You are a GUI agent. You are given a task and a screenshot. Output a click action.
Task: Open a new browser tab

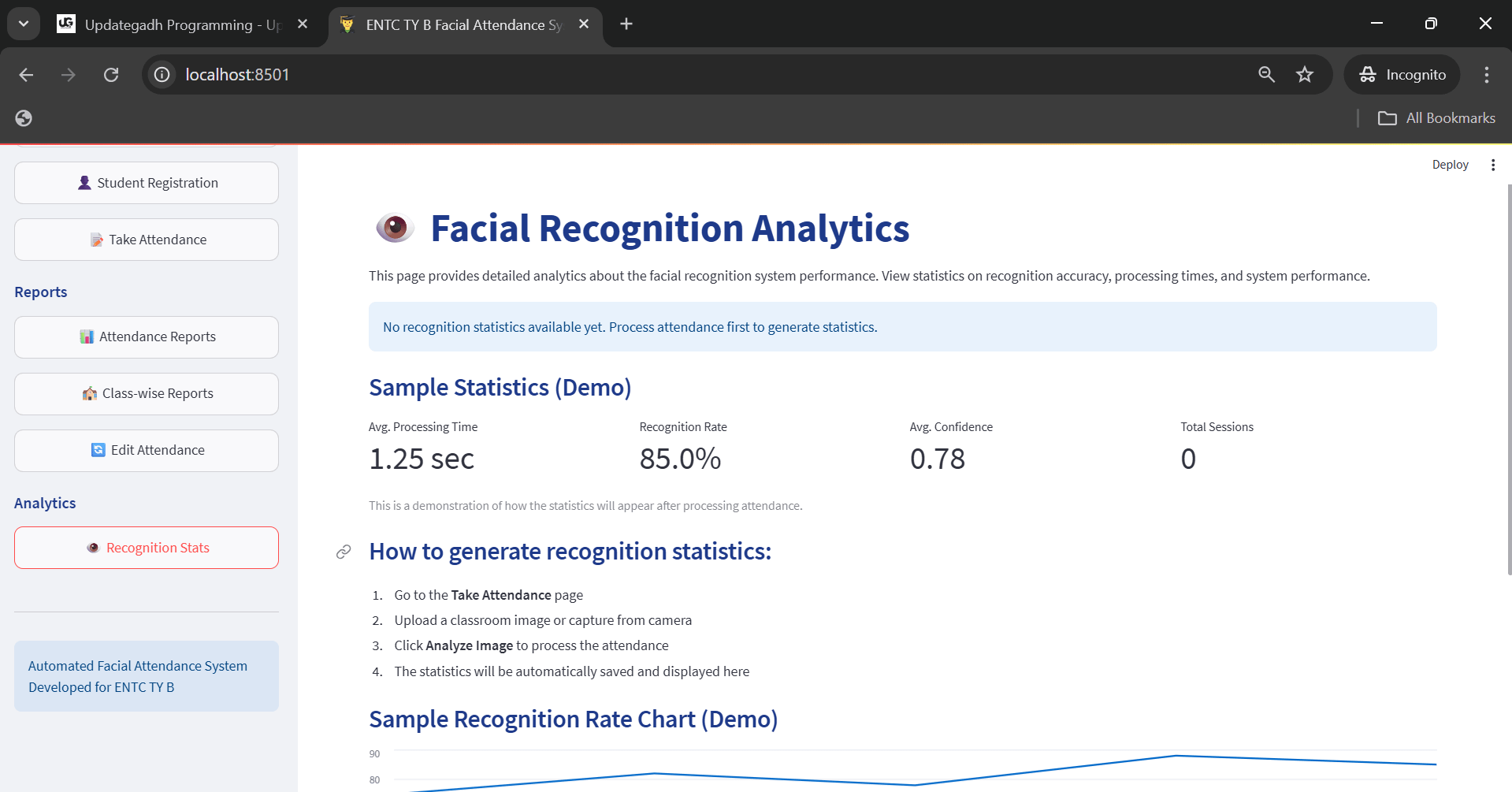[x=626, y=24]
